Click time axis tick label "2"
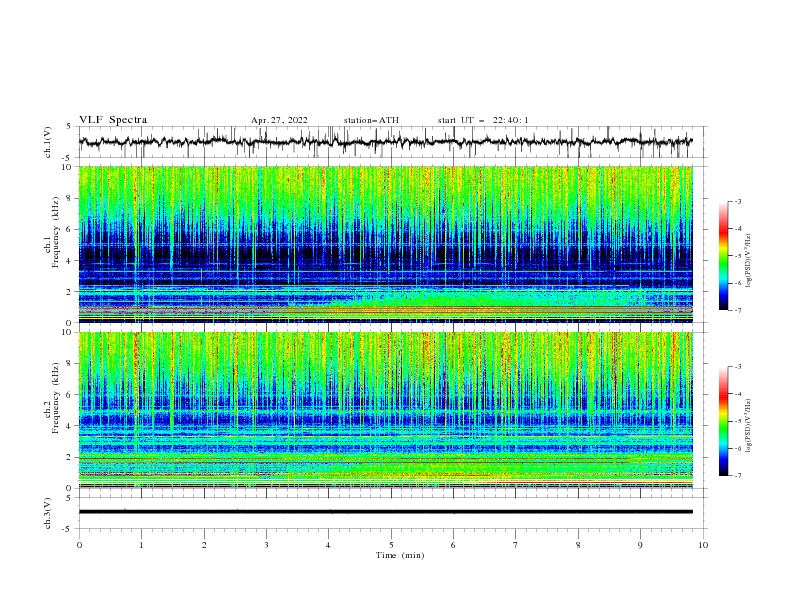 coord(204,545)
